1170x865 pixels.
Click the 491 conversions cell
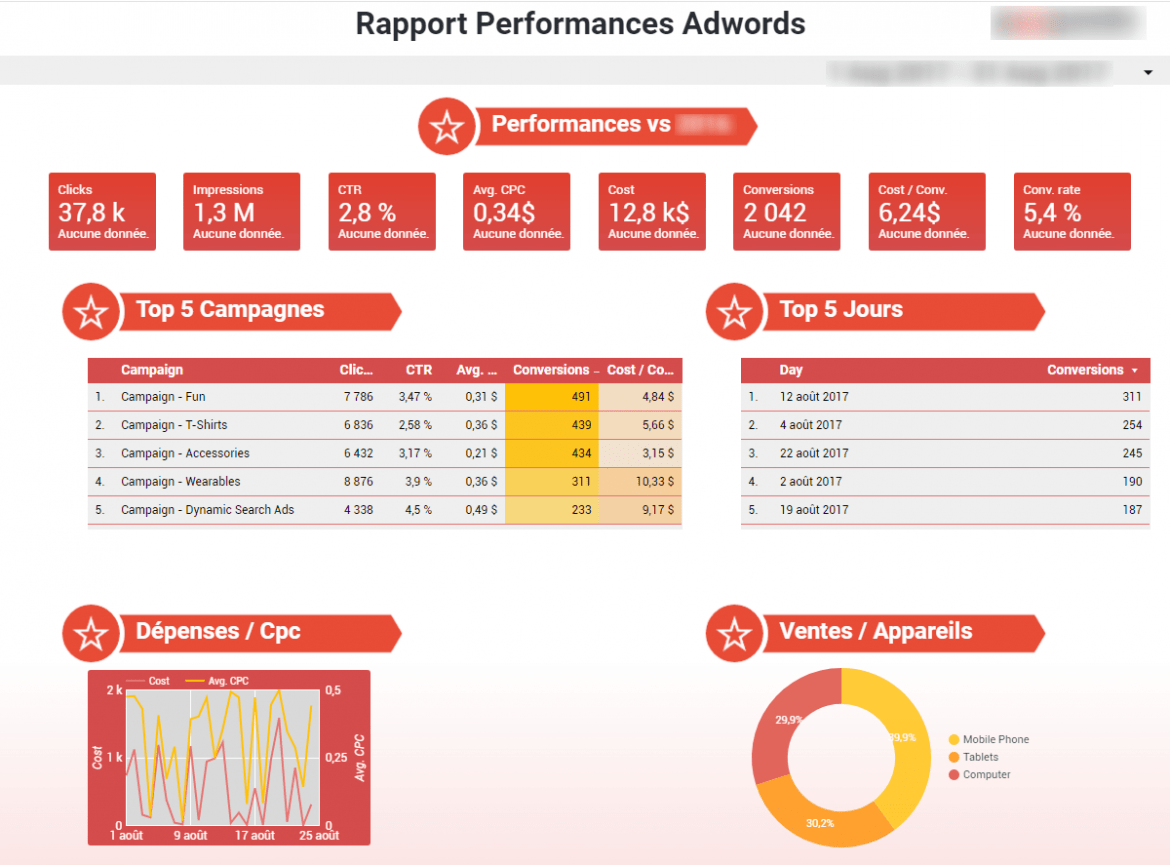click(551, 397)
